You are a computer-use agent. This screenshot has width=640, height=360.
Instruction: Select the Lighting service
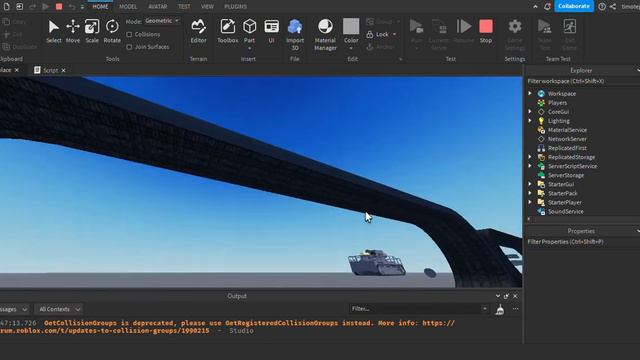(x=558, y=121)
